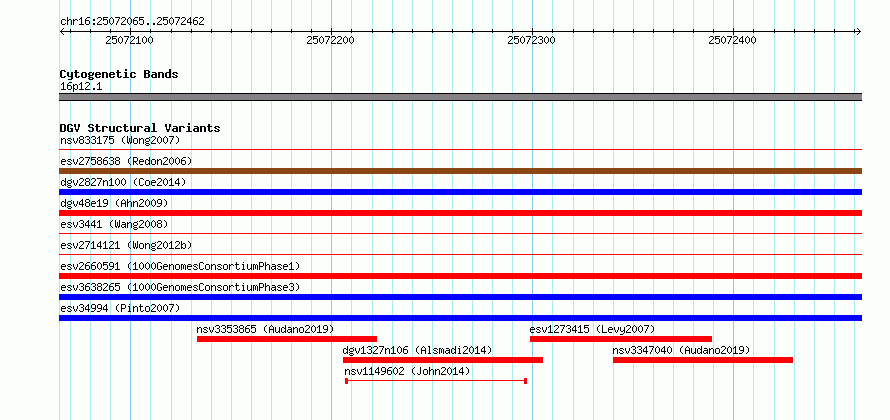Image resolution: width=890 pixels, height=420 pixels.
Task: Click the dgv48e19 (Ahn2009) label
Action: click(x=114, y=203)
